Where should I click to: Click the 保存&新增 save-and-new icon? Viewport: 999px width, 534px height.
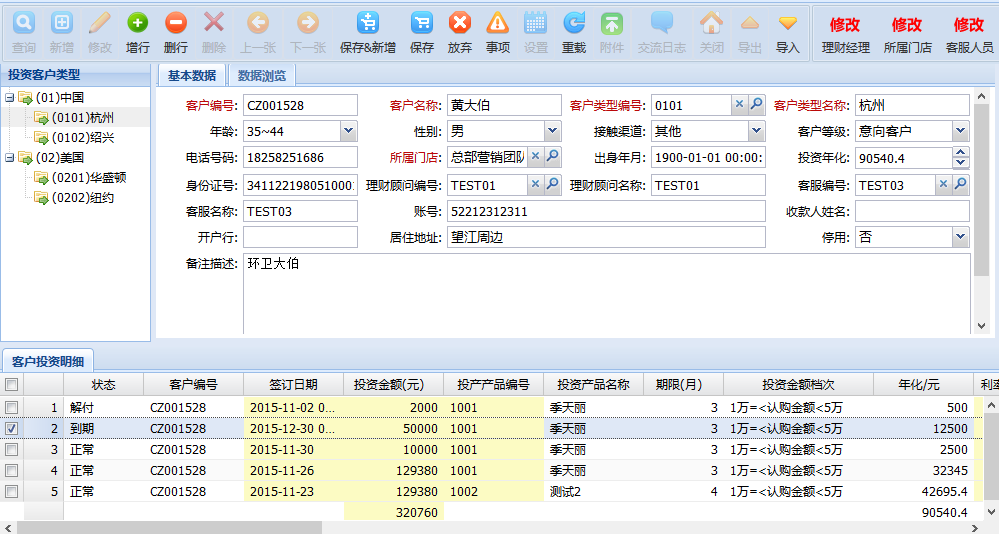368,24
